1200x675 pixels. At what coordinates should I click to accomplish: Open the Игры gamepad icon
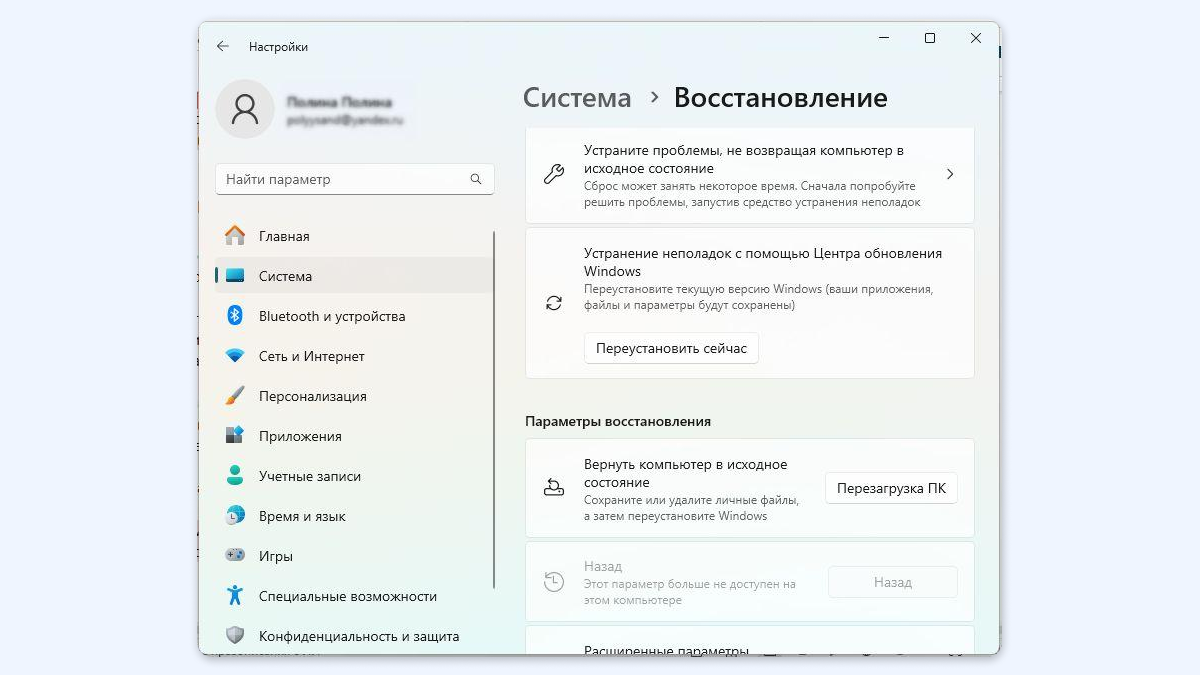tap(235, 555)
